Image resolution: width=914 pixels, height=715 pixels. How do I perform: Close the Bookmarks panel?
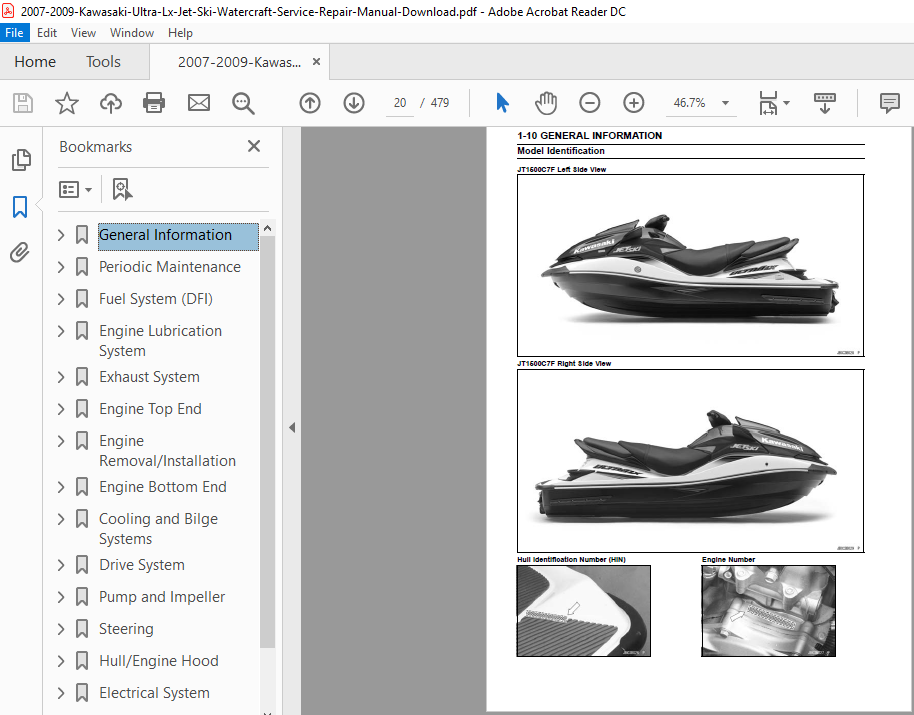tap(254, 146)
